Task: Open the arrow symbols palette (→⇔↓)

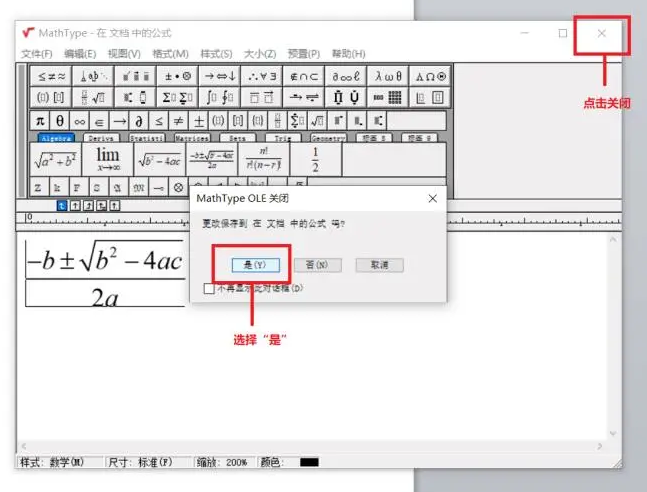Action: point(220,76)
